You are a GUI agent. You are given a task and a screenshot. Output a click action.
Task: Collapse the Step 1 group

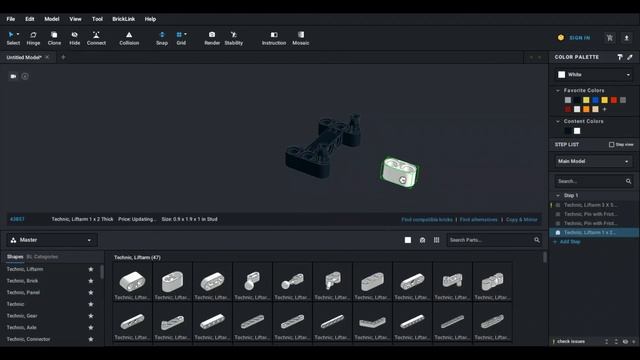[558, 196]
